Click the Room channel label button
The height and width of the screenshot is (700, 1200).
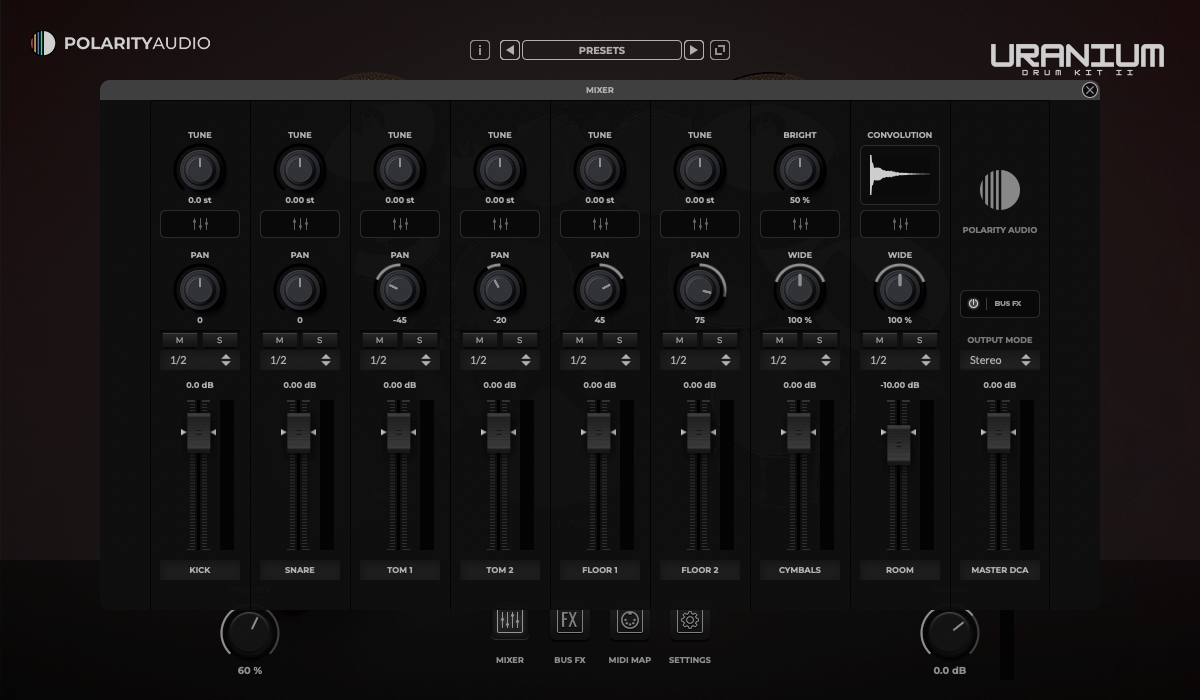[900, 570]
